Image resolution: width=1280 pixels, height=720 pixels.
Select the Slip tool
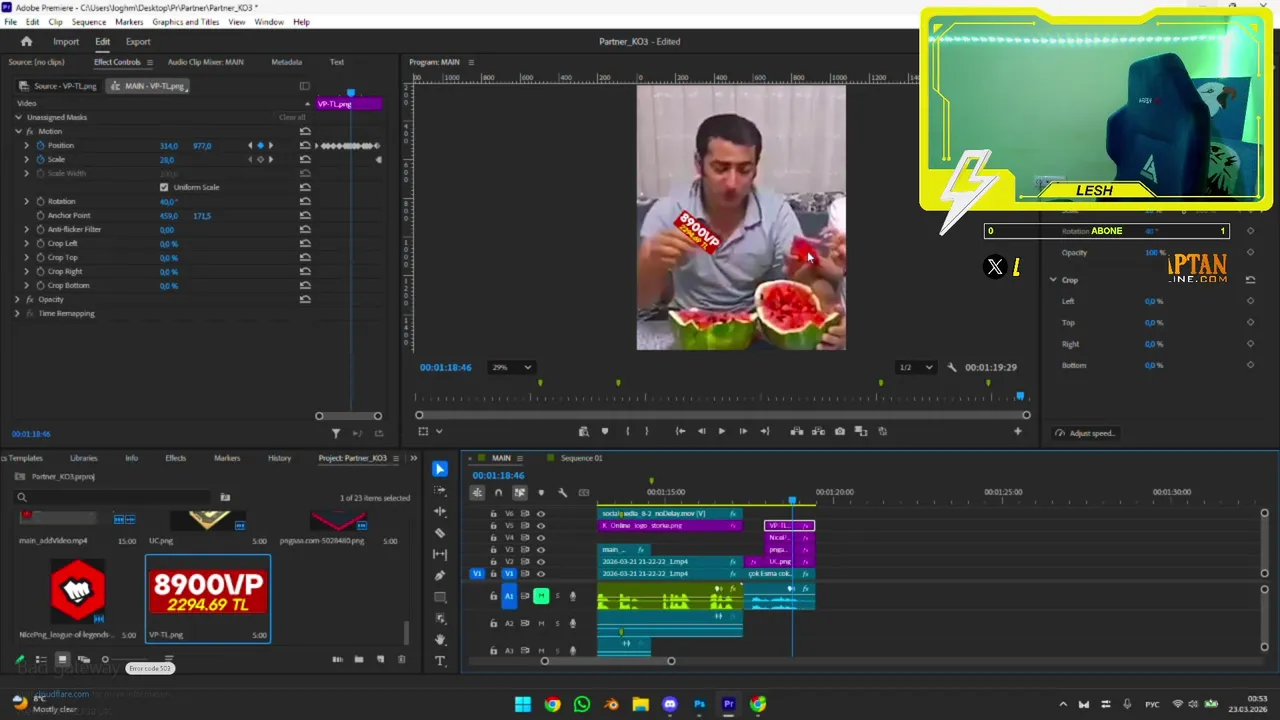(440, 554)
